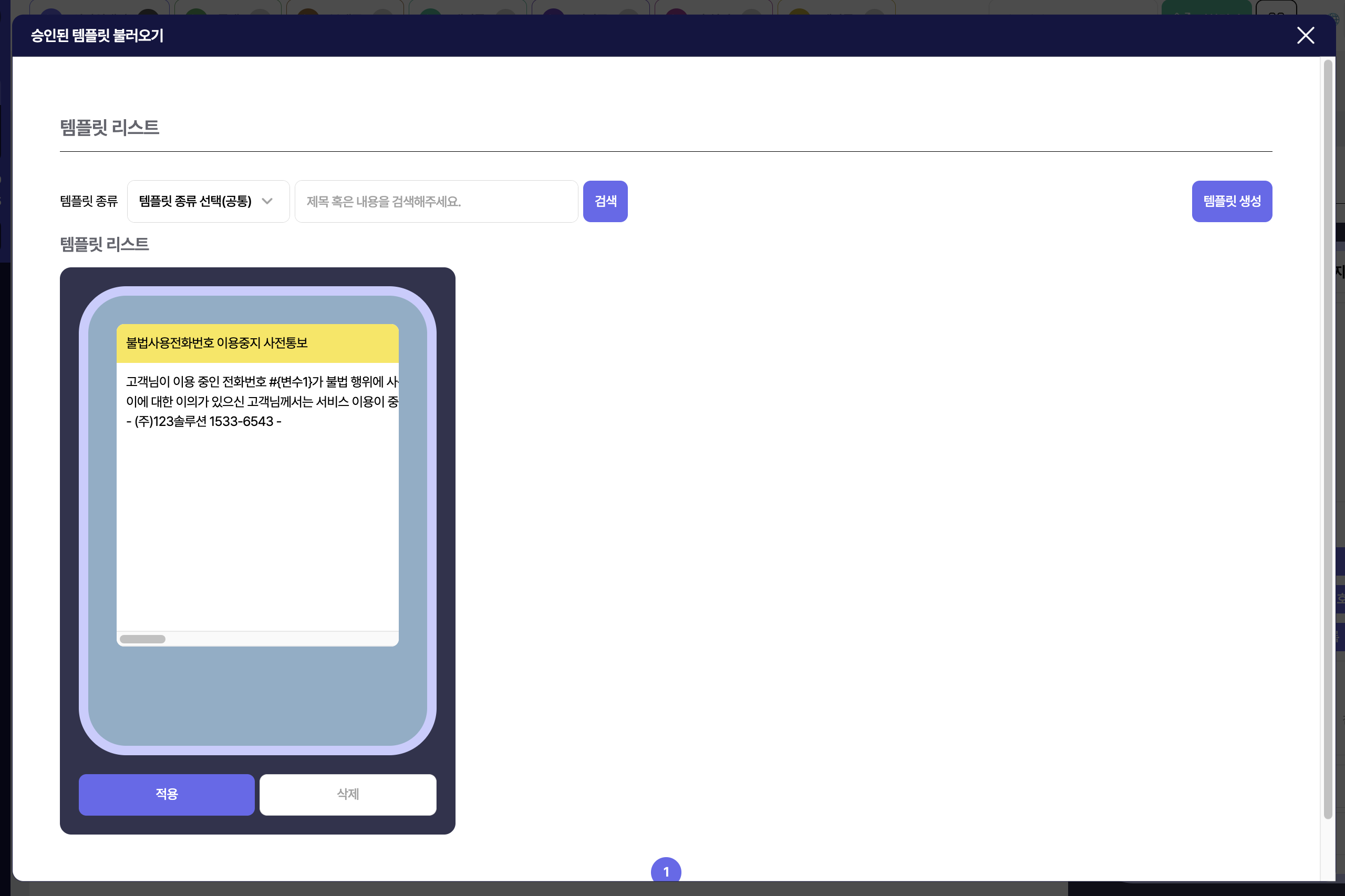Focus the 제목 혹은 내용 search field
The image size is (1345, 896).
click(x=436, y=201)
